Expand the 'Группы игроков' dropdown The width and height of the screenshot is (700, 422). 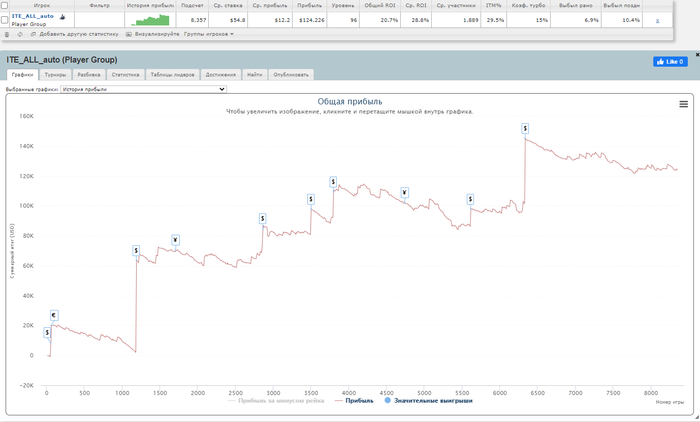click(208, 34)
